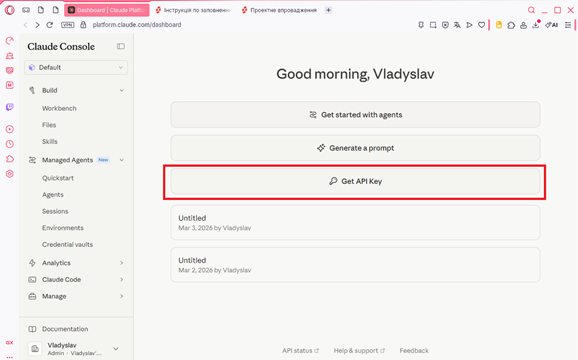Click Get started with agents button
The width and height of the screenshot is (578, 360).
(x=355, y=115)
